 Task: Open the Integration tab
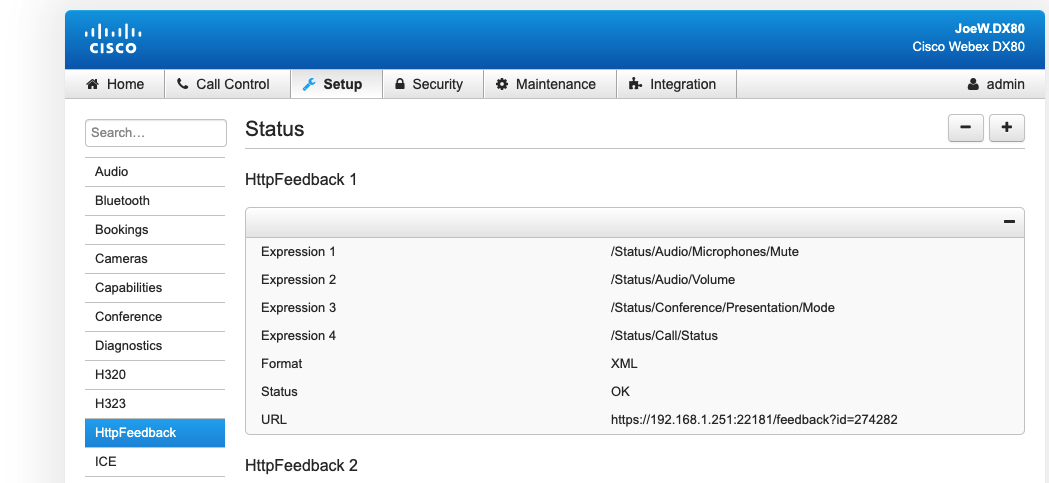[676, 84]
